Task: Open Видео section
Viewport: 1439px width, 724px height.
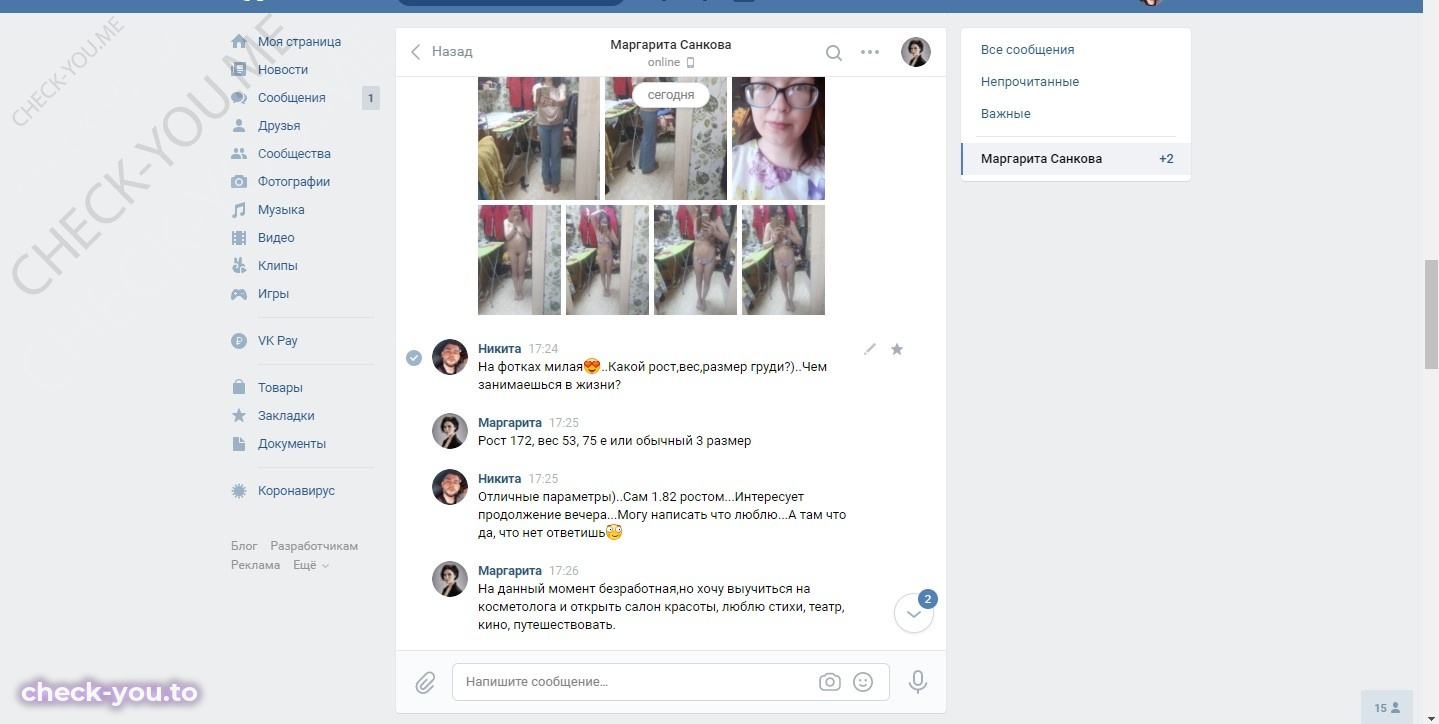Action: [x=276, y=238]
